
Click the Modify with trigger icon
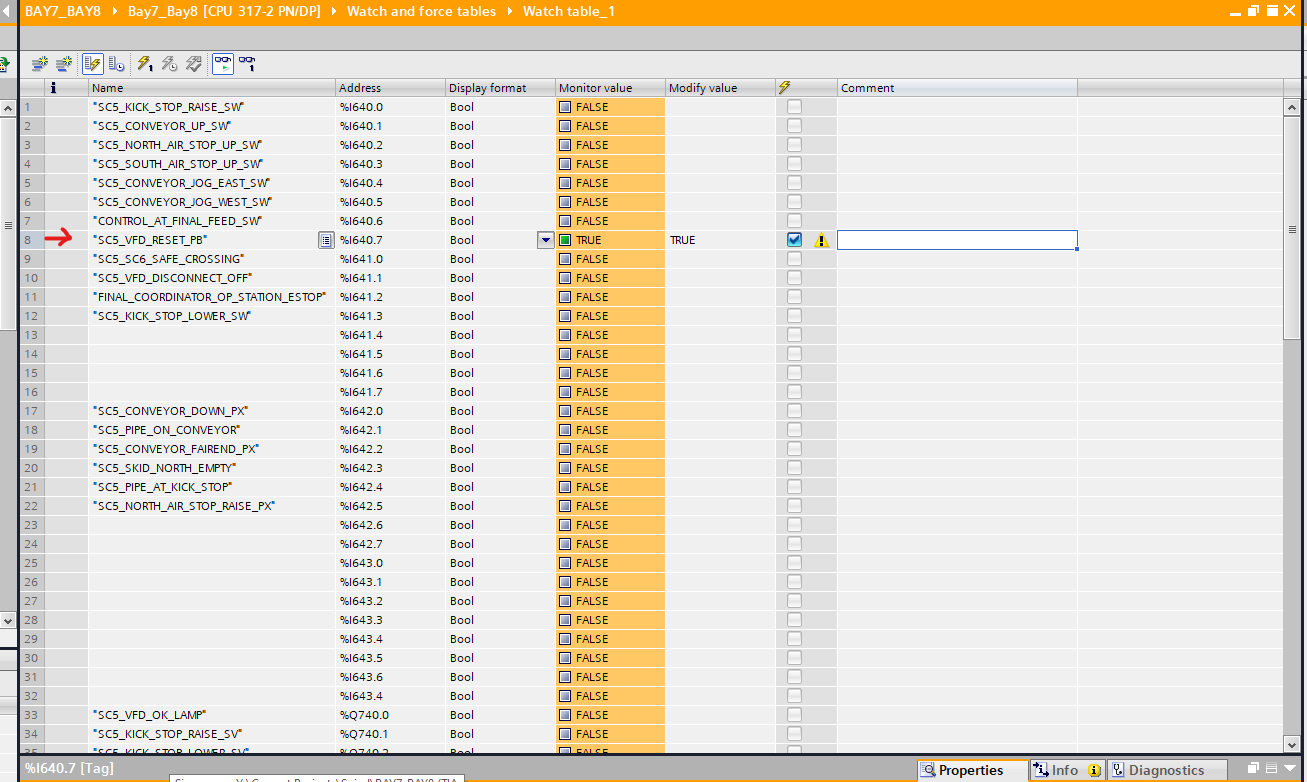(169, 64)
